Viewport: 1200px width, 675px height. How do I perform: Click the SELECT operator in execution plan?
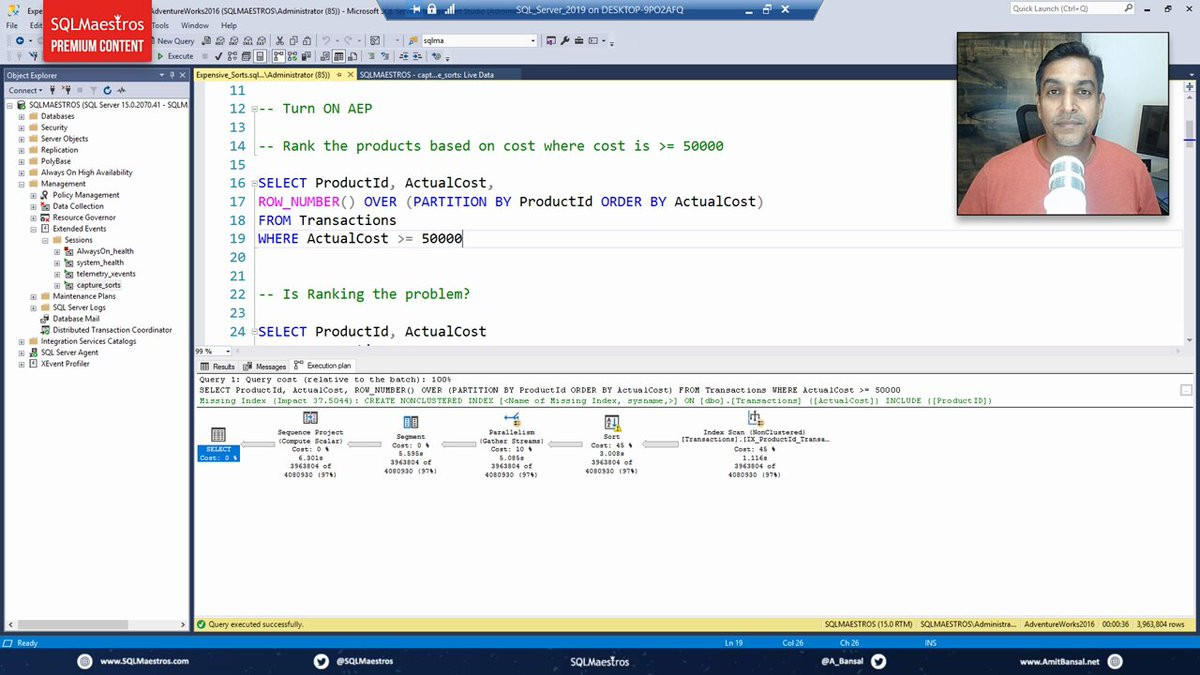pos(218,444)
